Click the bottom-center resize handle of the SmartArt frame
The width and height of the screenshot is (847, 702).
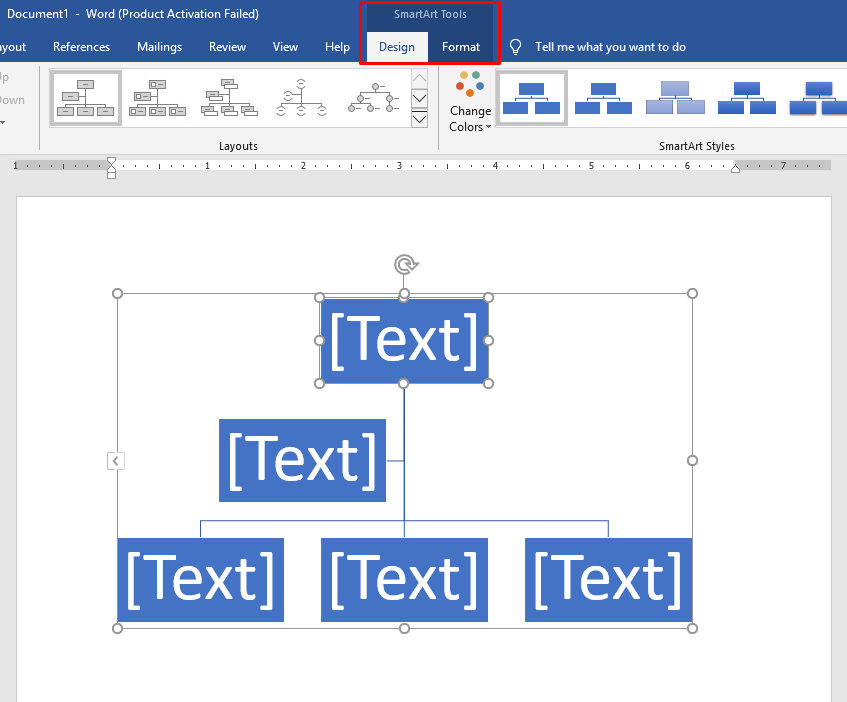point(404,629)
